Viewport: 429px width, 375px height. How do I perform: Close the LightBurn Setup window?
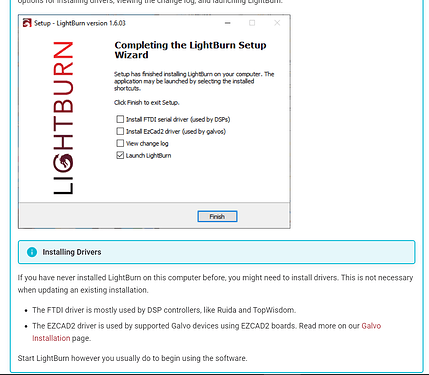[277, 23]
